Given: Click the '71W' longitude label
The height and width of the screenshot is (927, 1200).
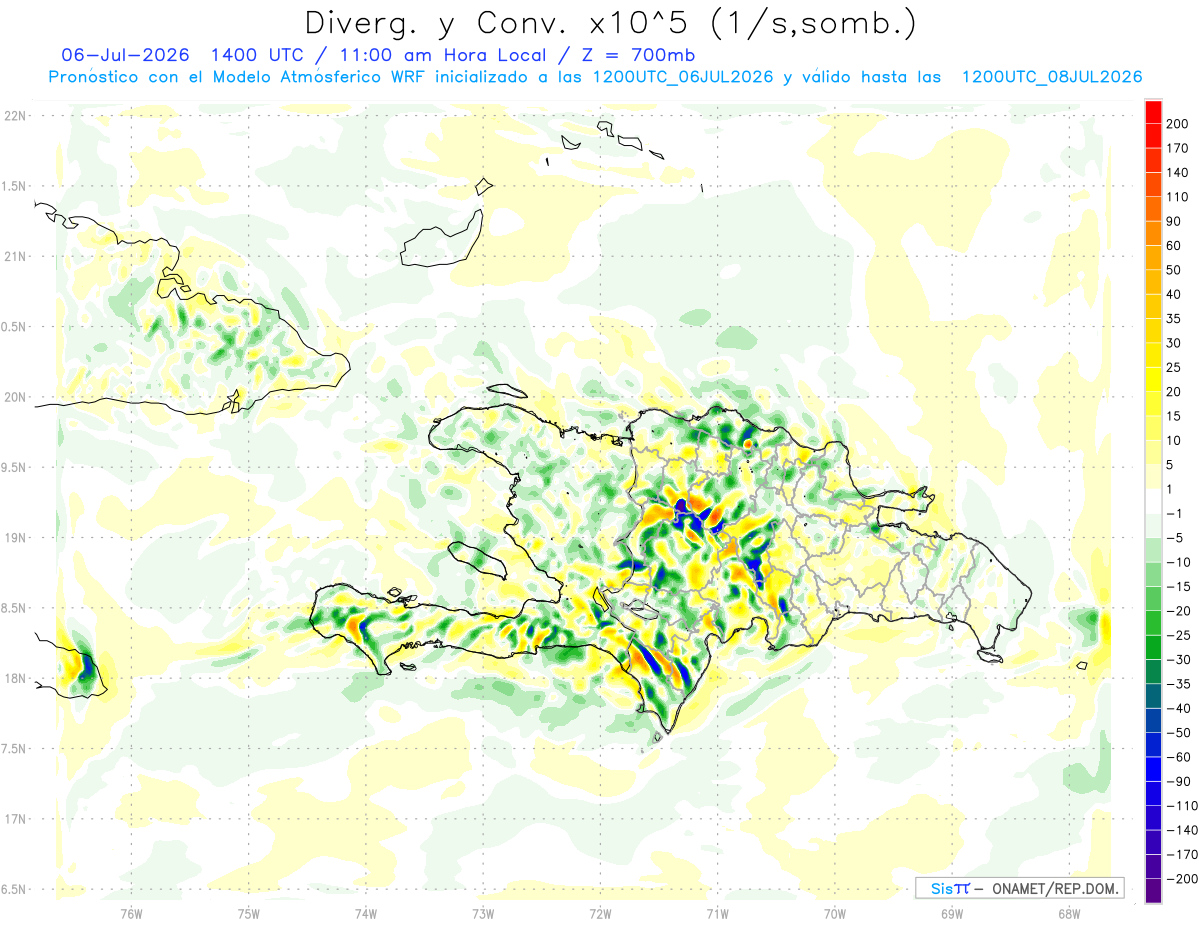Looking at the screenshot, I should [717, 912].
